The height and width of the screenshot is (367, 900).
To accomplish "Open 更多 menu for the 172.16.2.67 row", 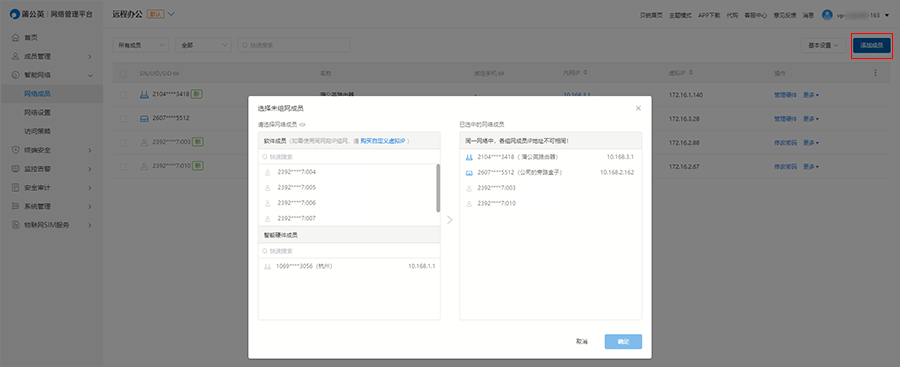I will [810, 167].
